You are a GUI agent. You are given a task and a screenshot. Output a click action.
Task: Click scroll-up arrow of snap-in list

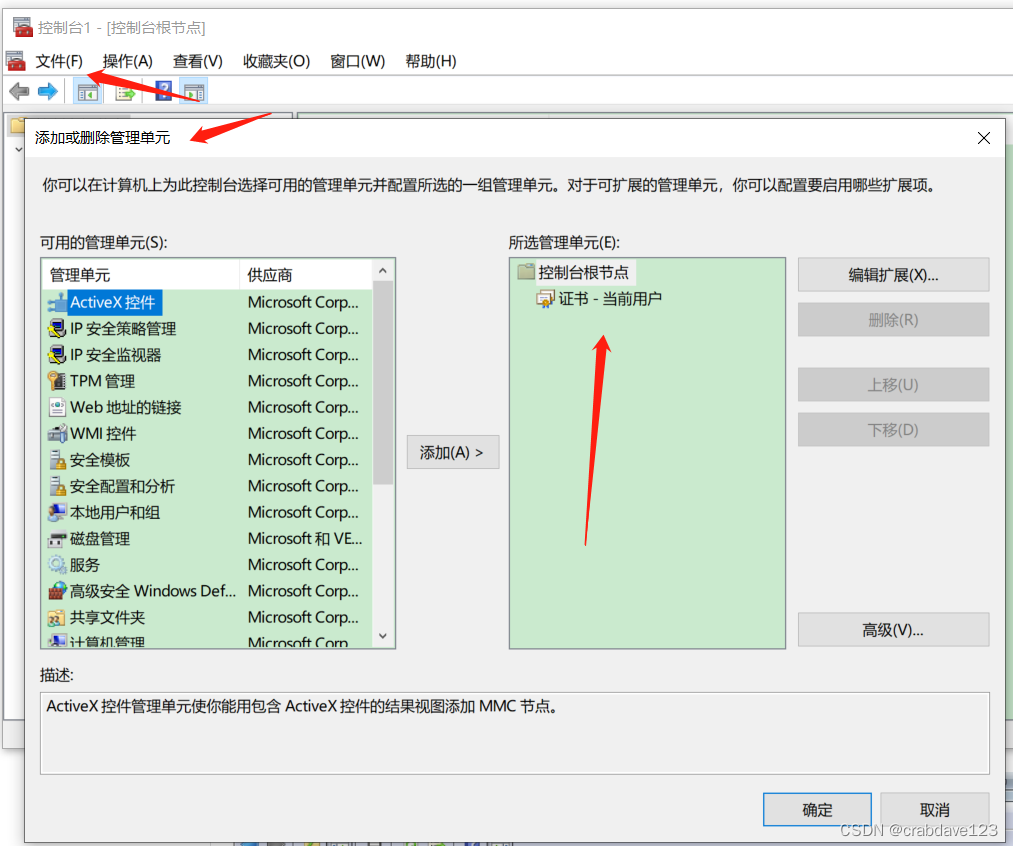tap(383, 271)
